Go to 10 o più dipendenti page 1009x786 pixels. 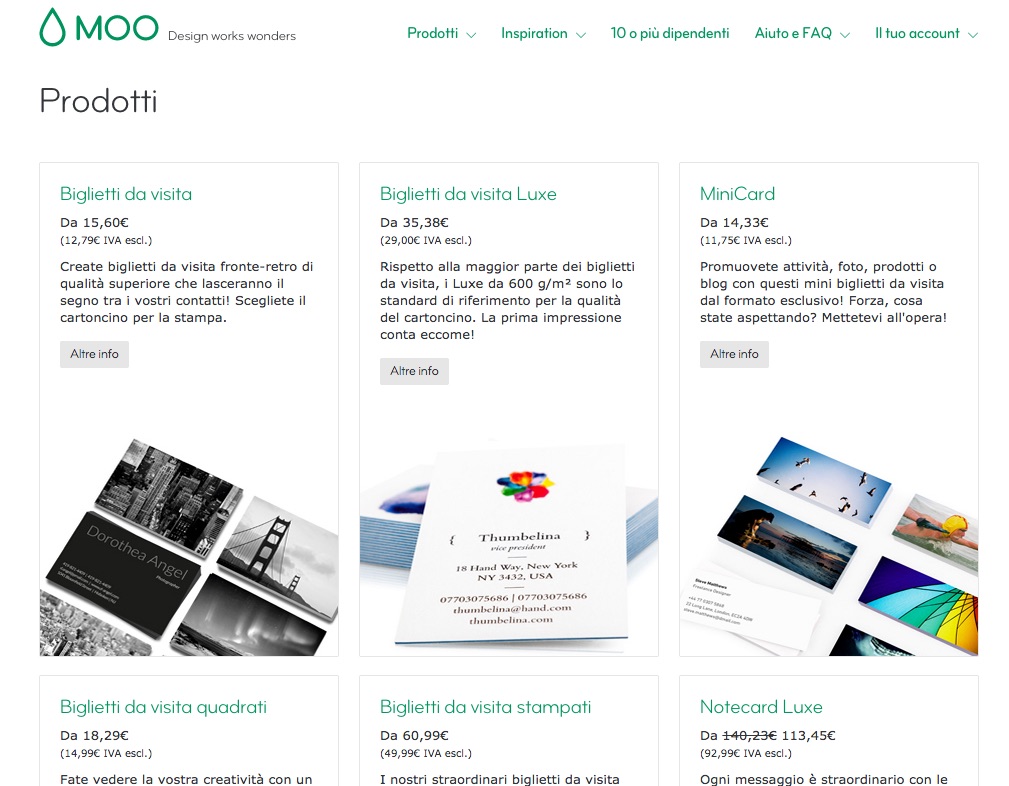click(669, 34)
